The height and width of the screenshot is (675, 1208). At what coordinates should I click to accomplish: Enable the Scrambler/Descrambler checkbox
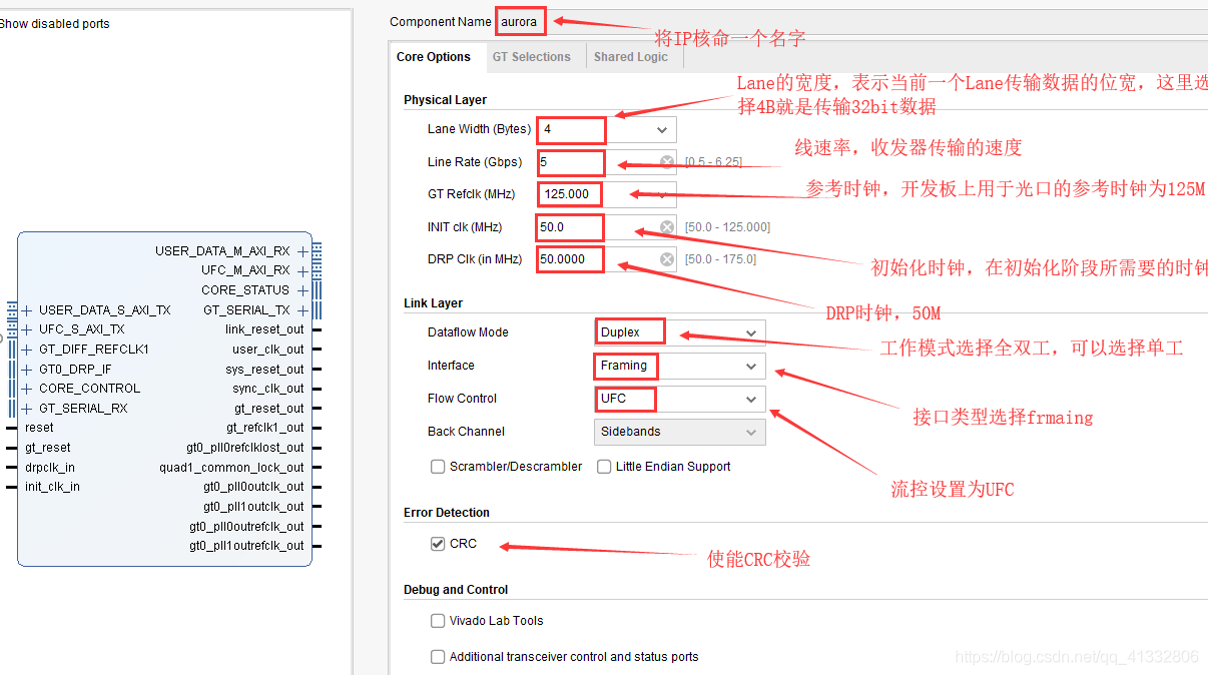tap(438, 467)
